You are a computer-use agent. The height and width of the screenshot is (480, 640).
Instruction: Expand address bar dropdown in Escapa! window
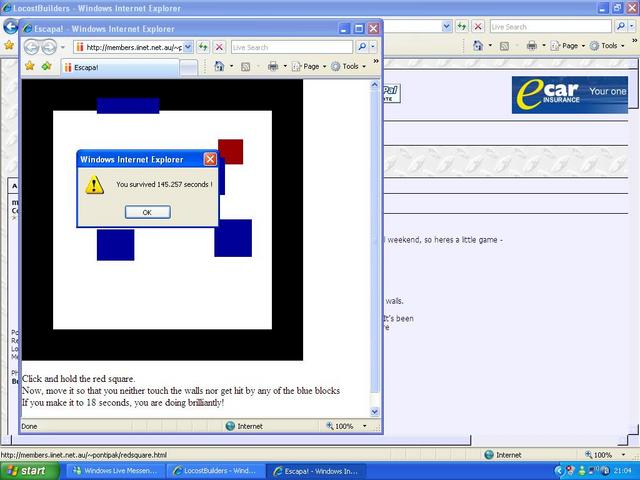pyautogui.click(x=187, y=47)
